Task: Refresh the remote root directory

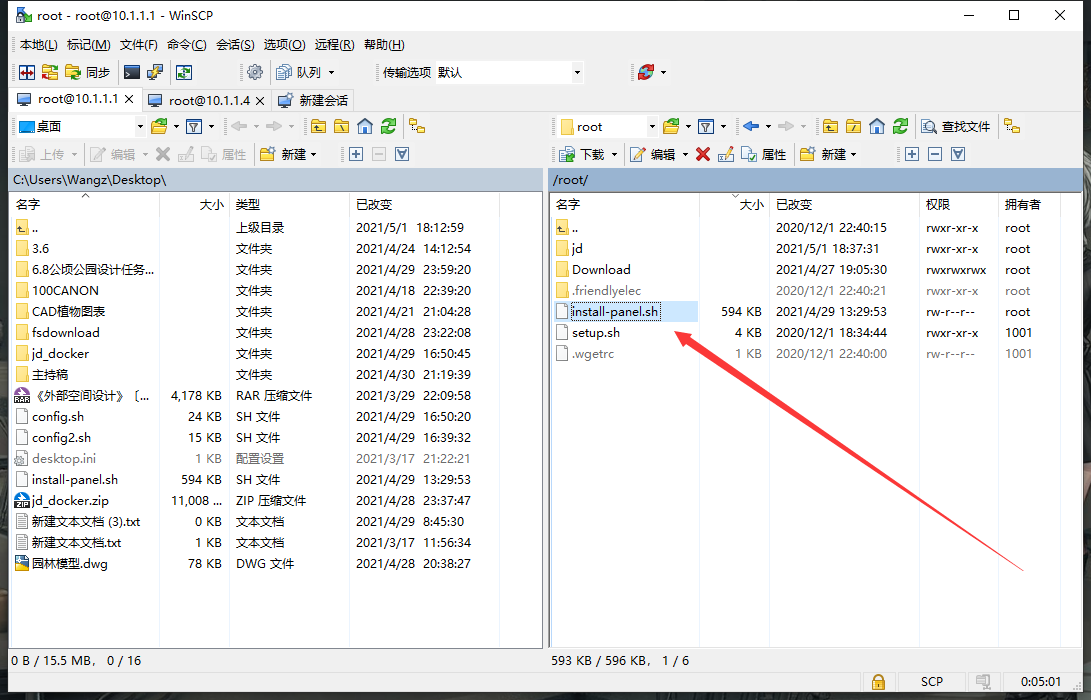Action: (x=900, y=126)
